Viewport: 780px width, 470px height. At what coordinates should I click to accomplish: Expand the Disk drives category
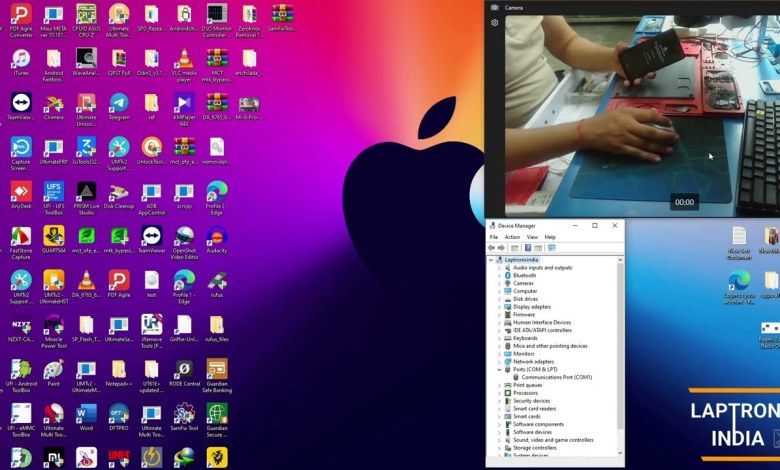pos(499,299)
